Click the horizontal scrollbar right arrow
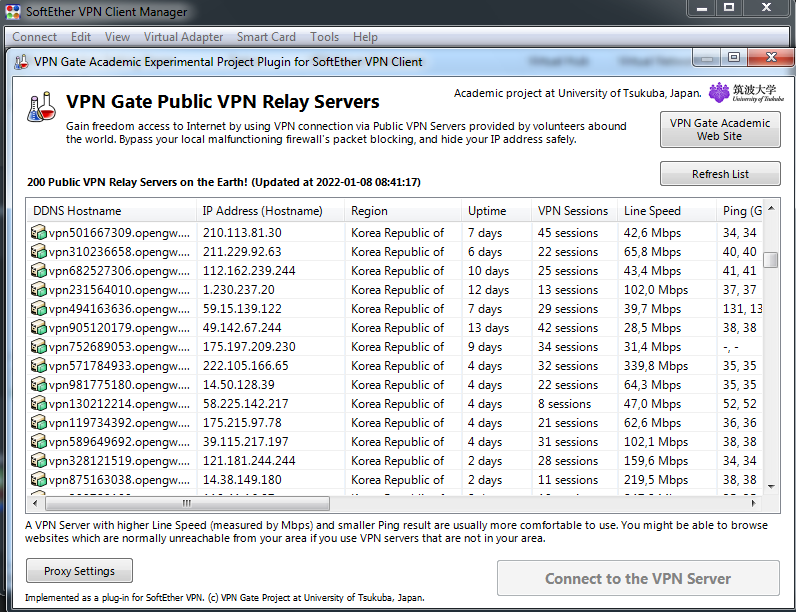Image resolution: width=796 pixels, height=612 pixels. [x=753, y=504]
